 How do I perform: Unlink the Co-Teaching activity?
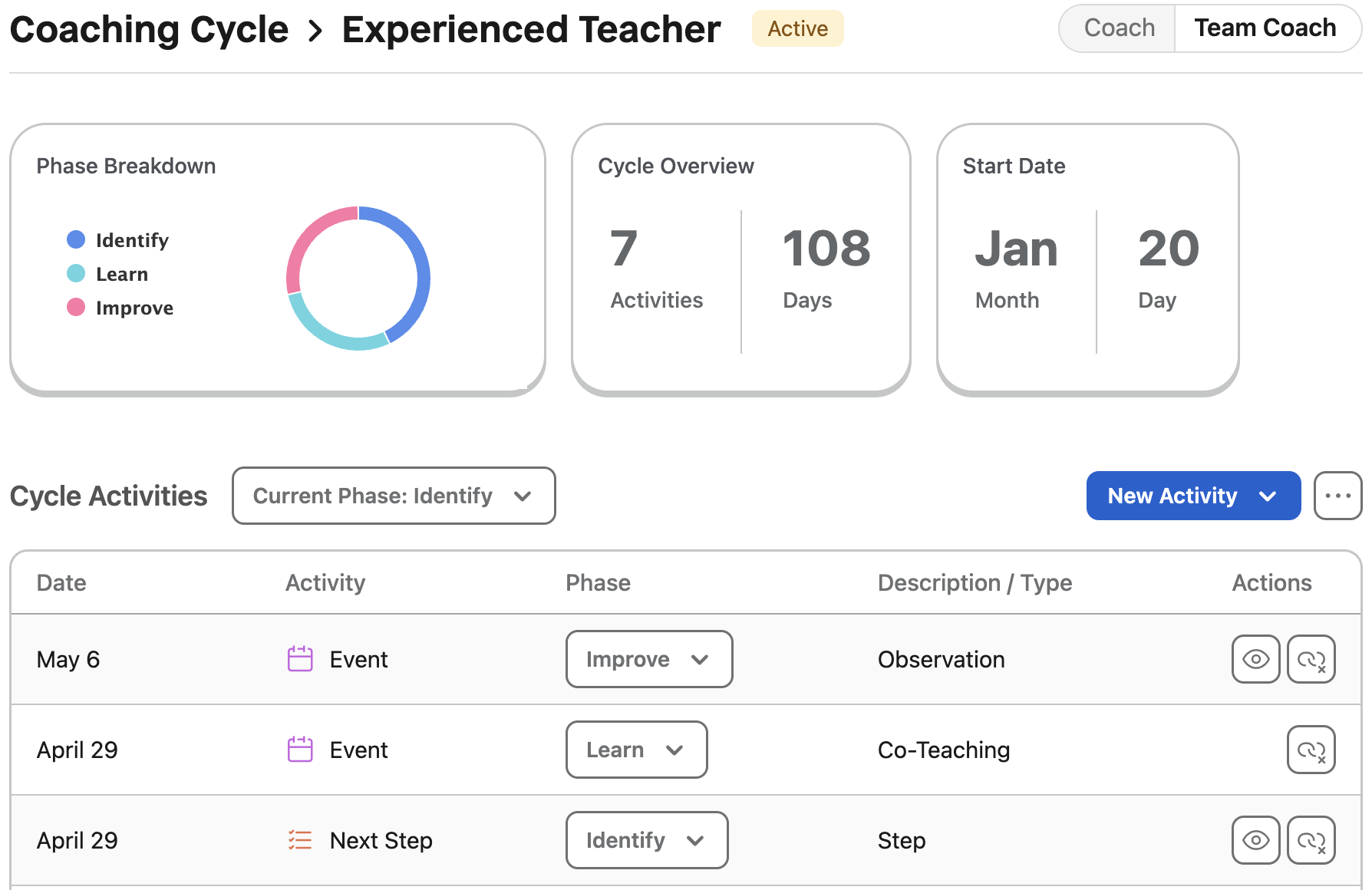coord(1311,750)
